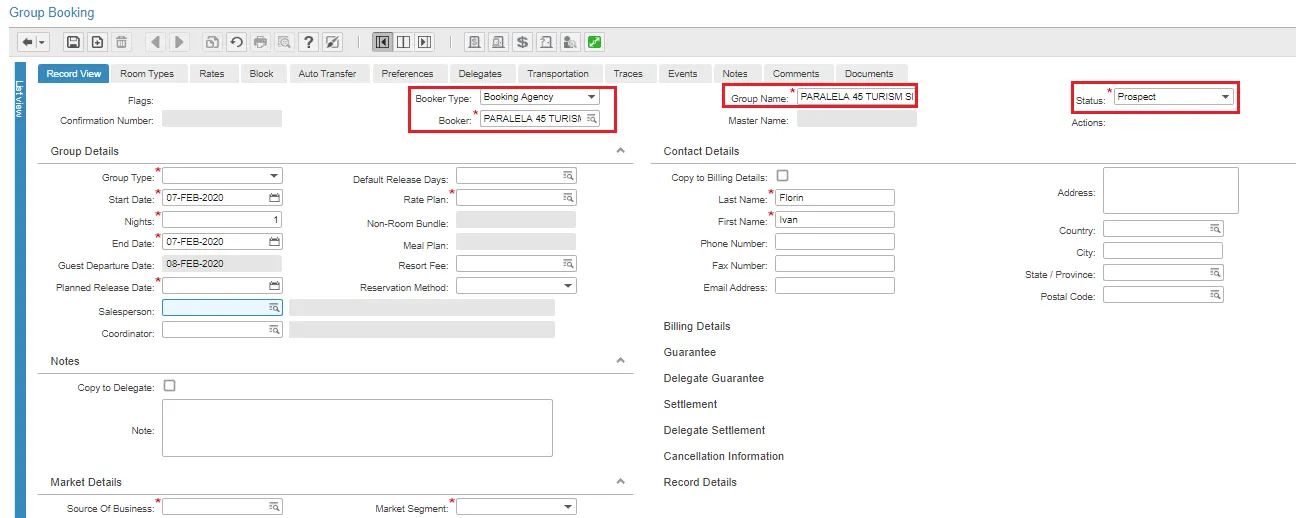Open the Start Date calendar picker
1296x518 pixels.
275,198
